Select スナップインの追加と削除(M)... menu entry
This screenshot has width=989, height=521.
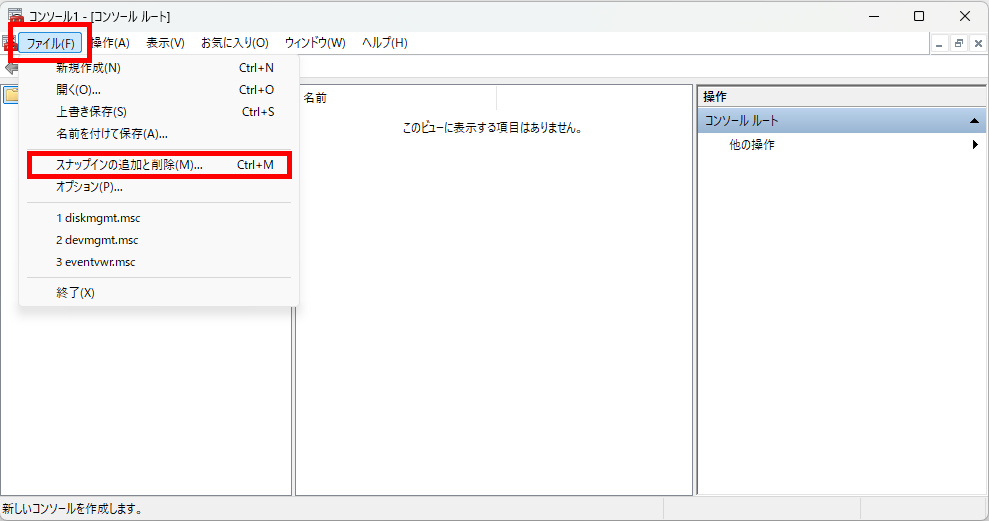(x=130, y=165)
